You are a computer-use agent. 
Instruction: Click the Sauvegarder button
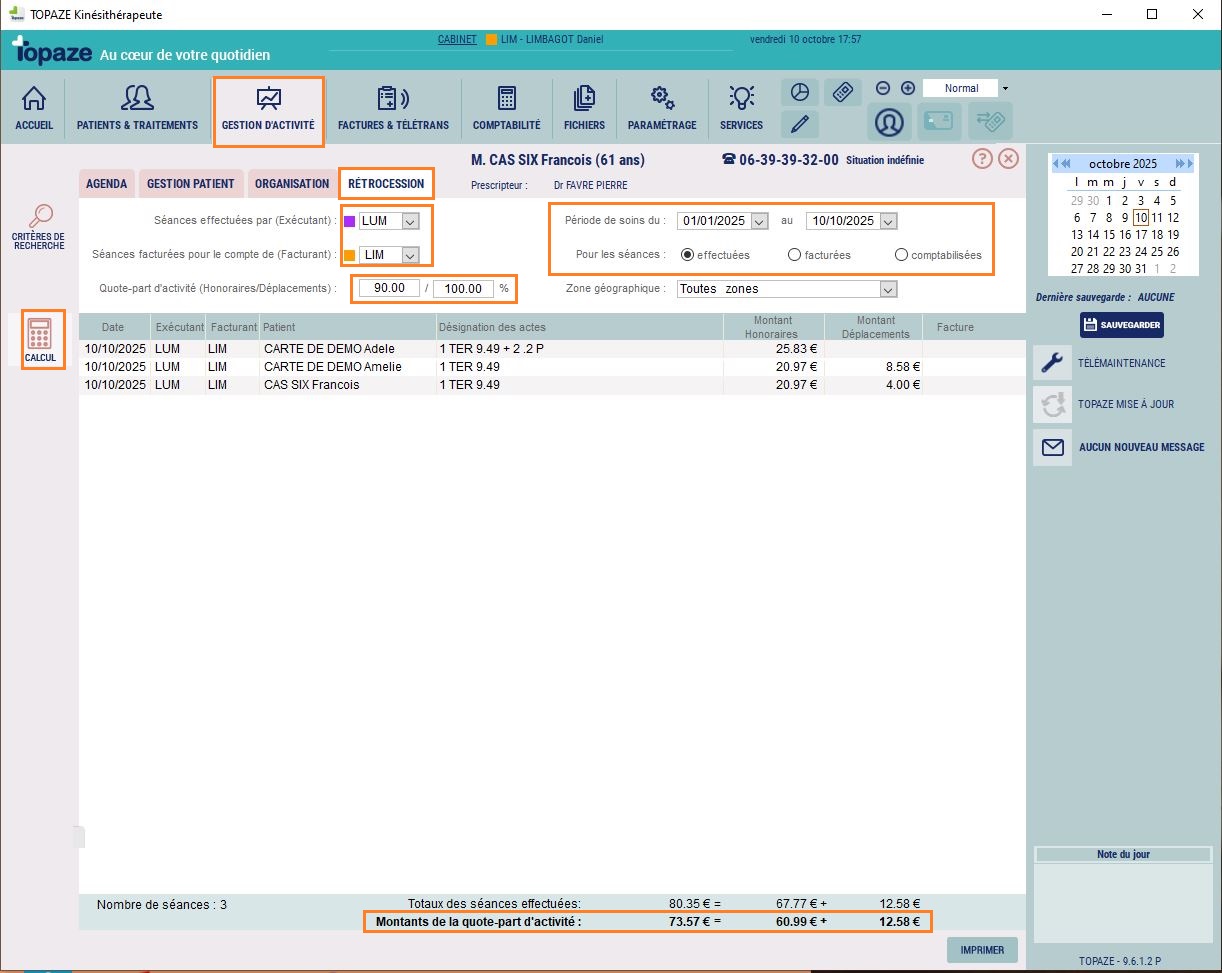point(1121,325)
